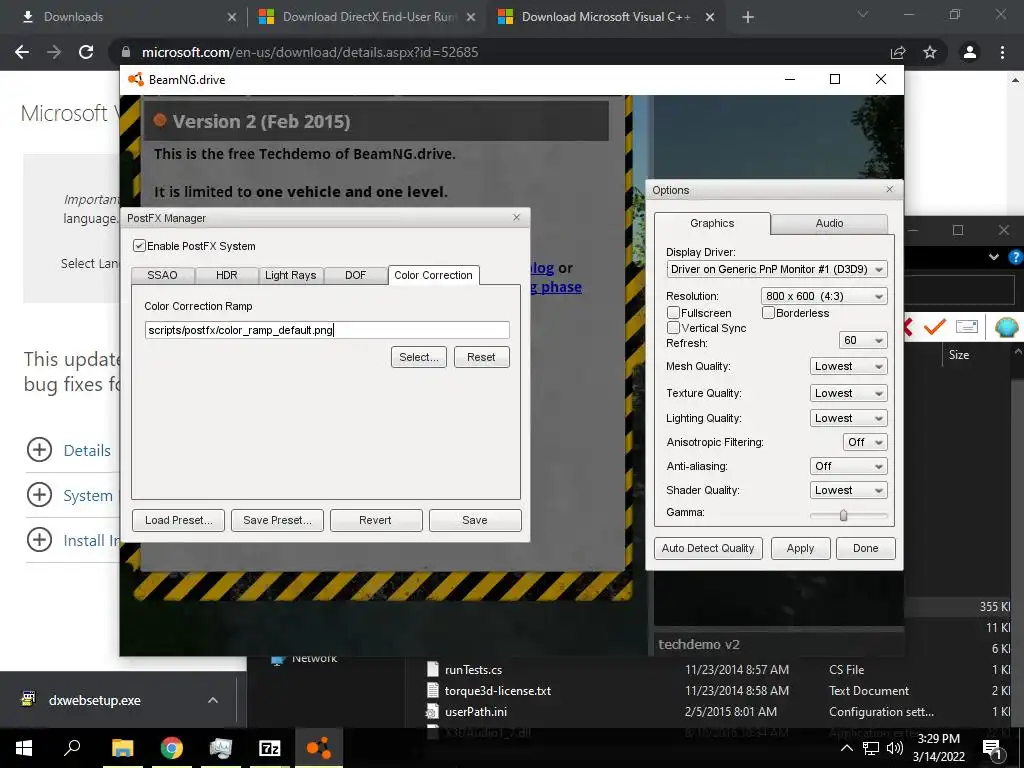Image resolution: width=1024 pixels, height=768 pixels.
Task: Open Chrome profile icon
Action: (x=970, y=52)
